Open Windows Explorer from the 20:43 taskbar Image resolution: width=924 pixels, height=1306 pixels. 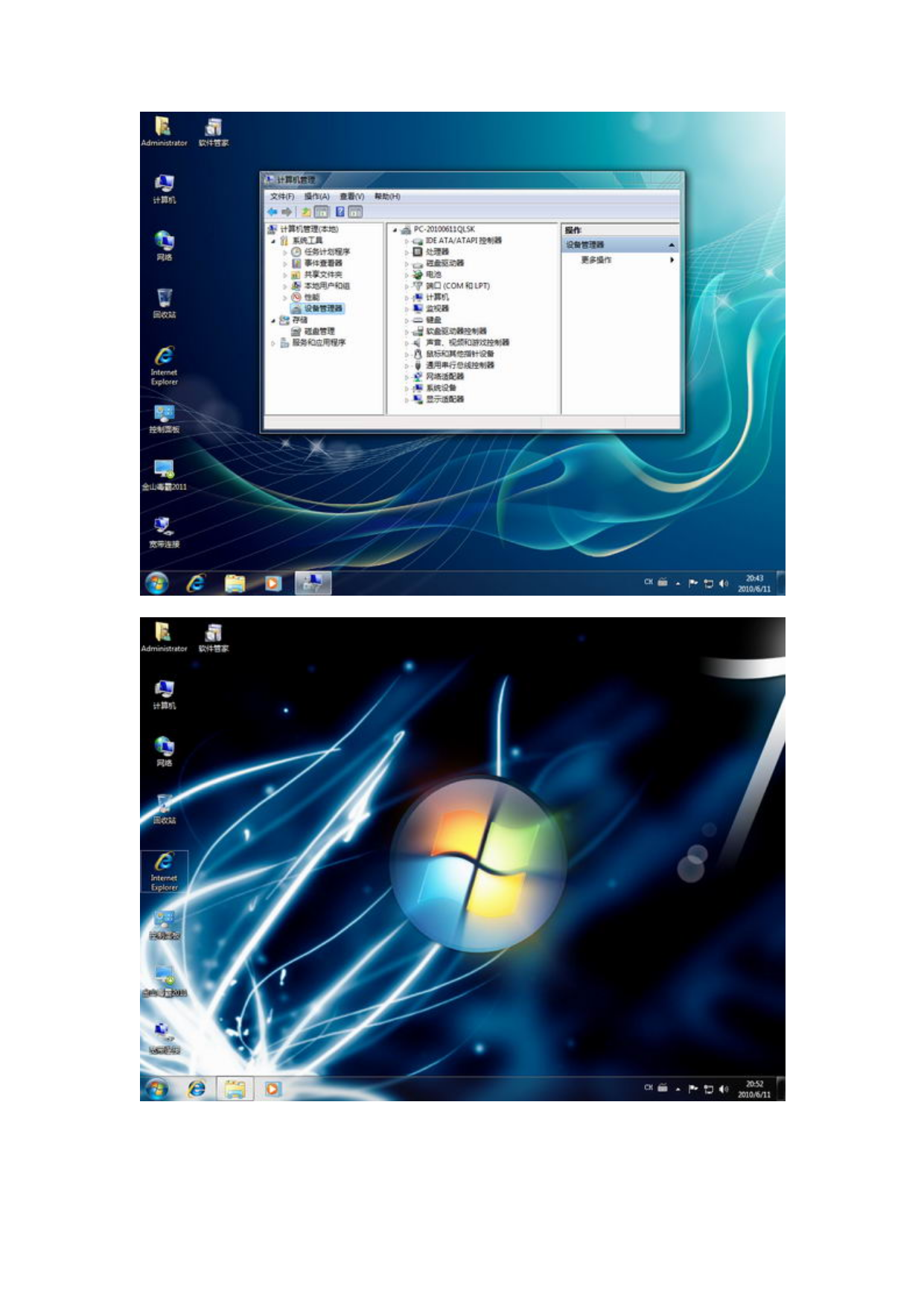(235, 583)
